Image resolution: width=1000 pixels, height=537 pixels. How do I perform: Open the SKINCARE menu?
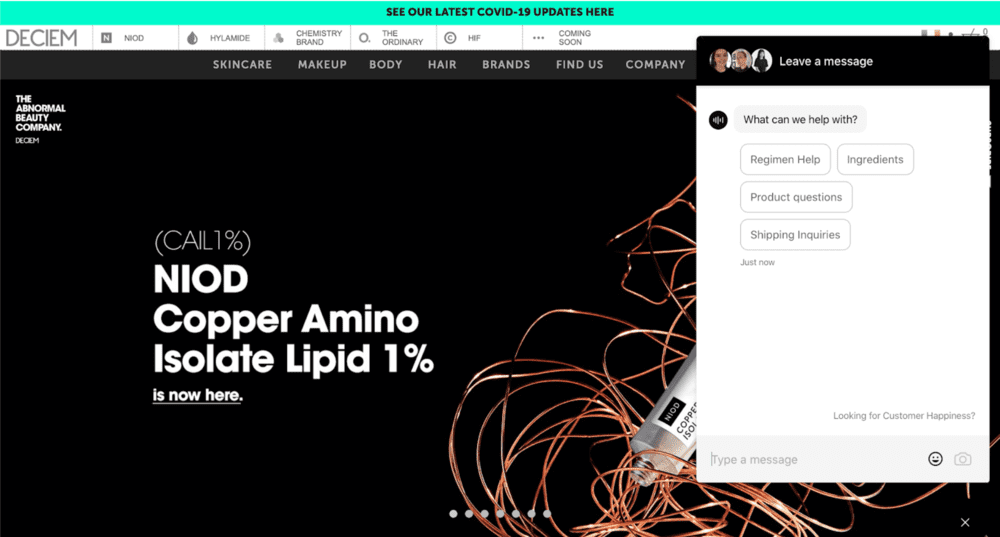[x=242, y=64]
